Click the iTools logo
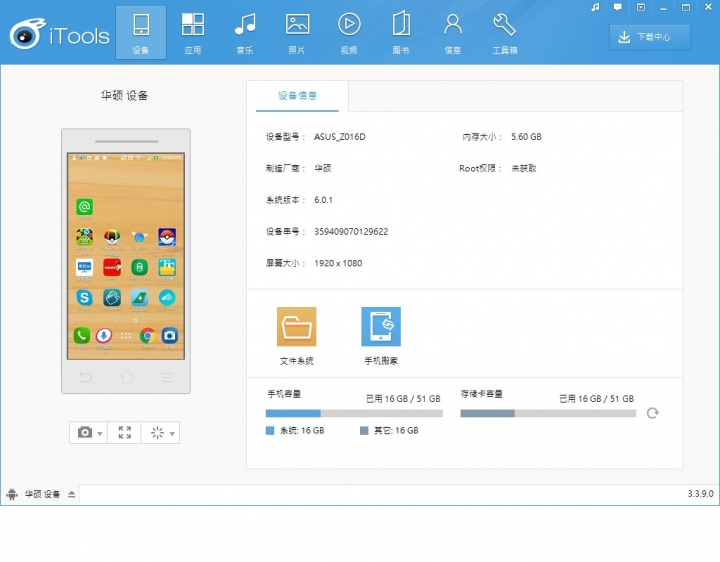 [x=60, y=34]
